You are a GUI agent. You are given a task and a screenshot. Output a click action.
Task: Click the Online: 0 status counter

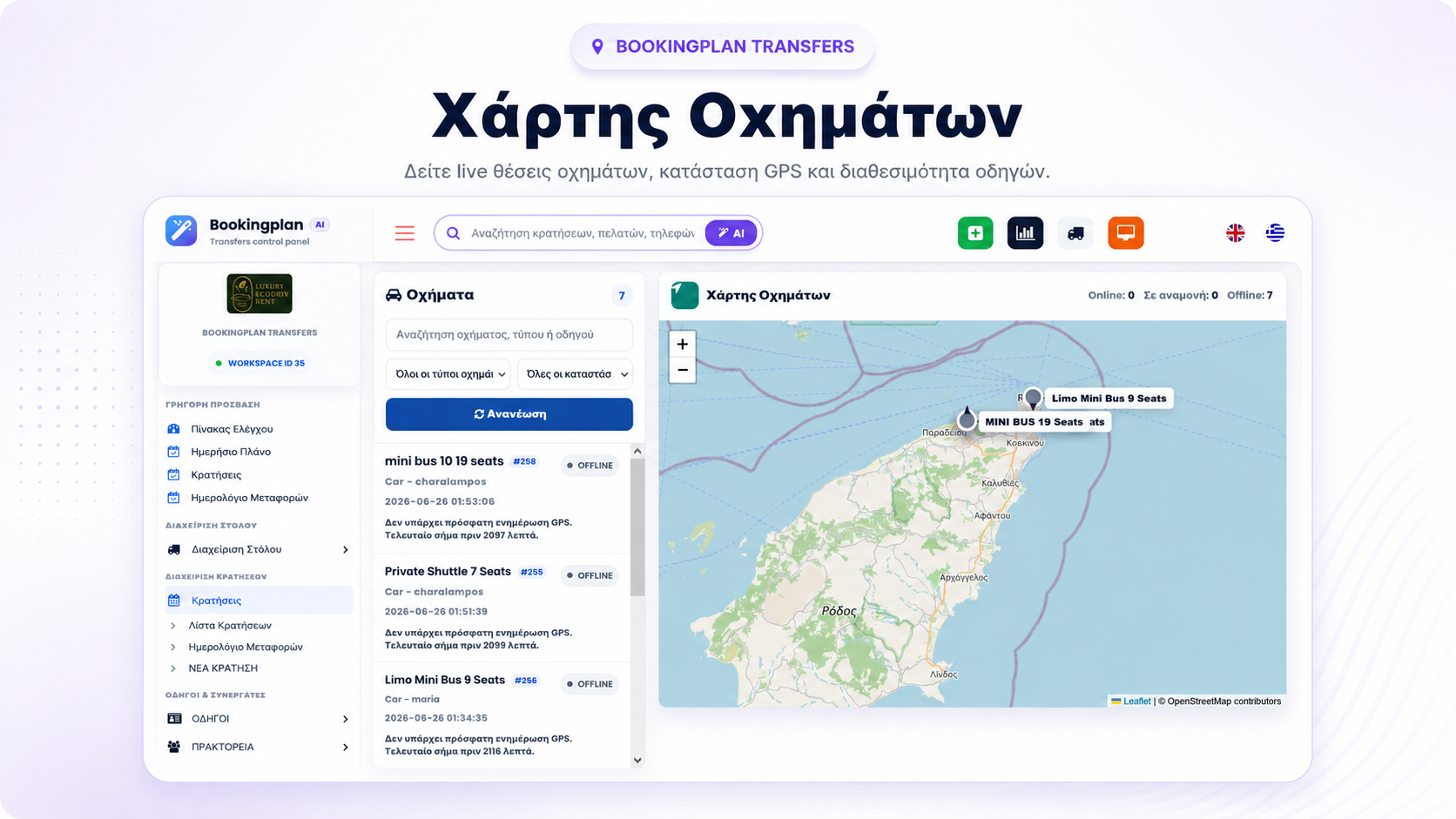click(x=1111, y=295)
